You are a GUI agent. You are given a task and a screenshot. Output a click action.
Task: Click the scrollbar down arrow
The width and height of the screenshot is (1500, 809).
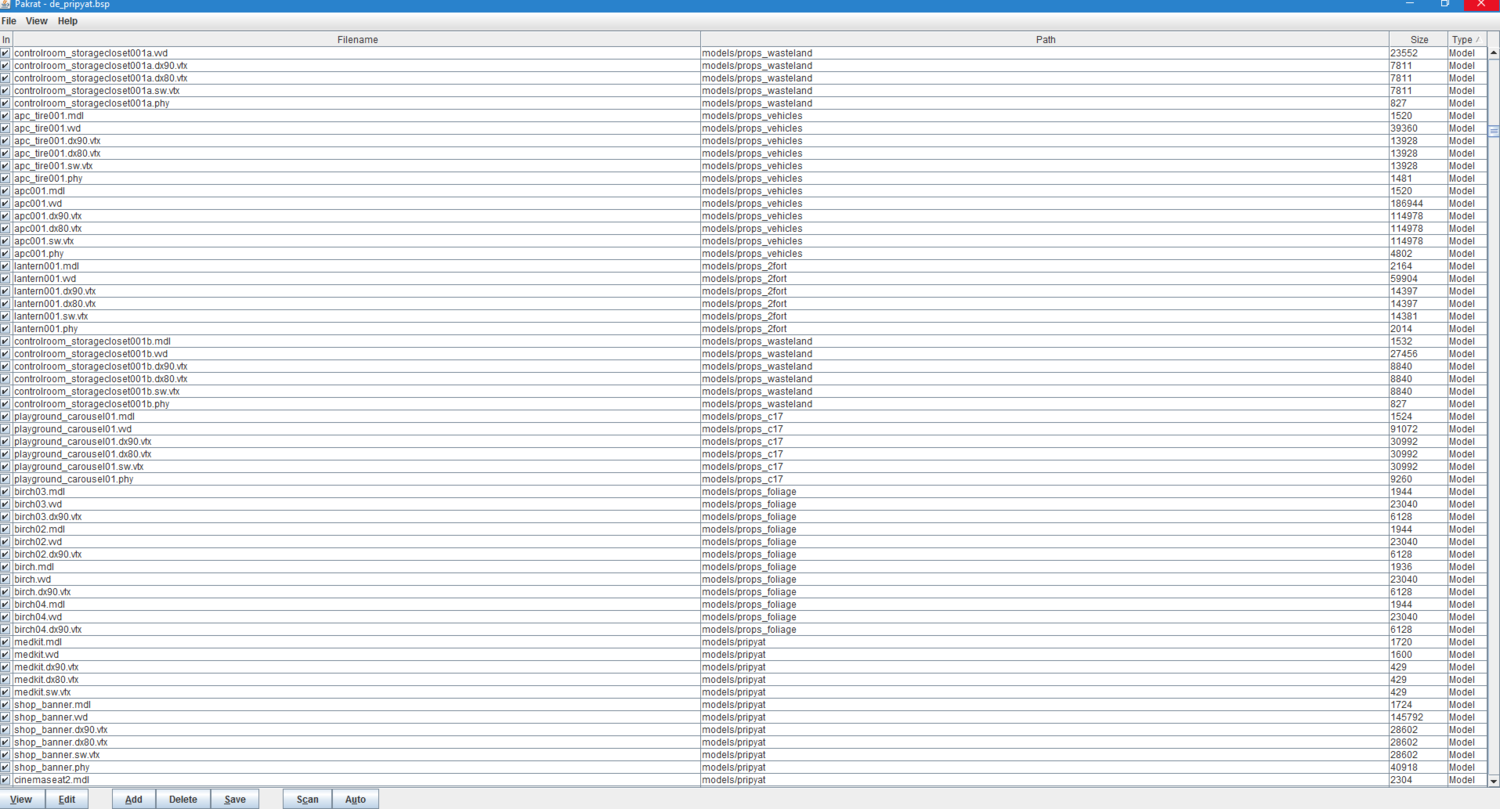tap(1494, 781)
